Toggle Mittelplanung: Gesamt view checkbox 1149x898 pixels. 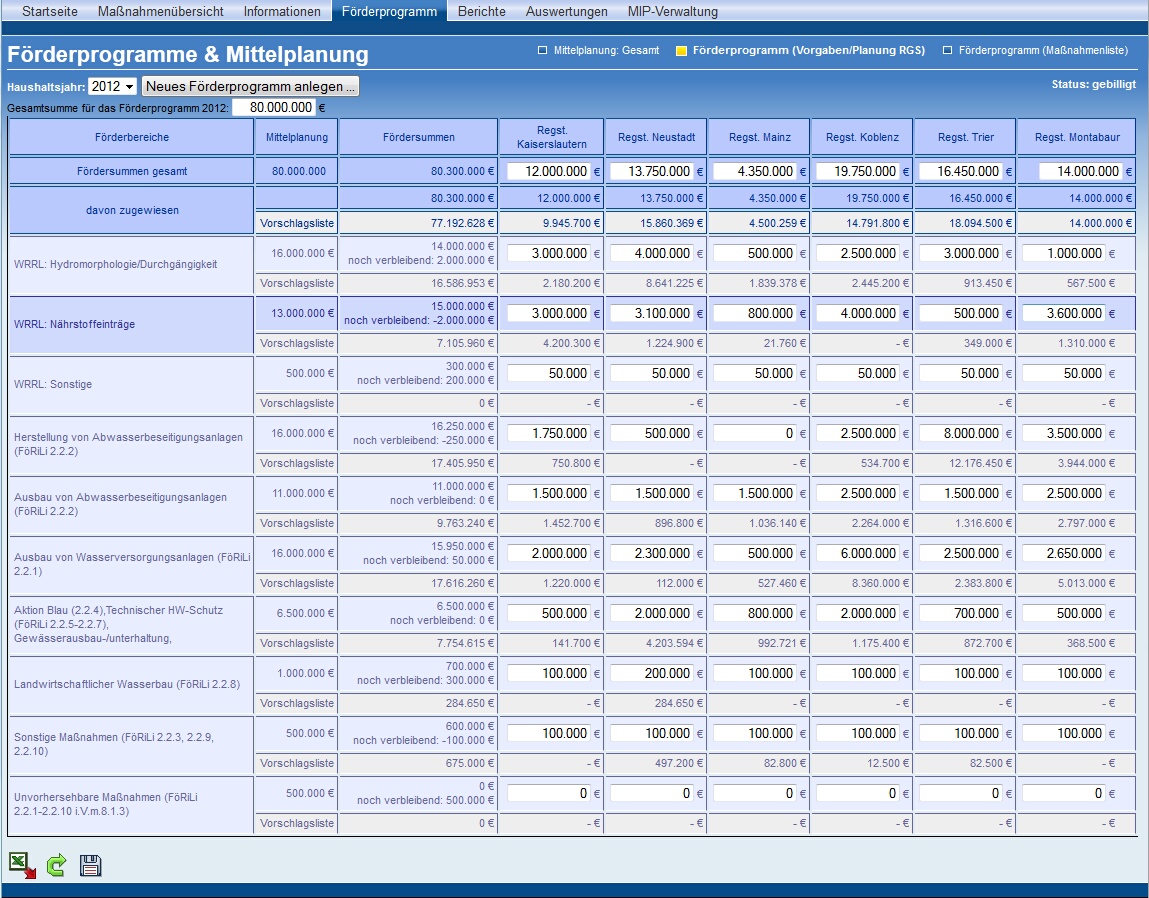pyautogui.click(x=542, y=51)
